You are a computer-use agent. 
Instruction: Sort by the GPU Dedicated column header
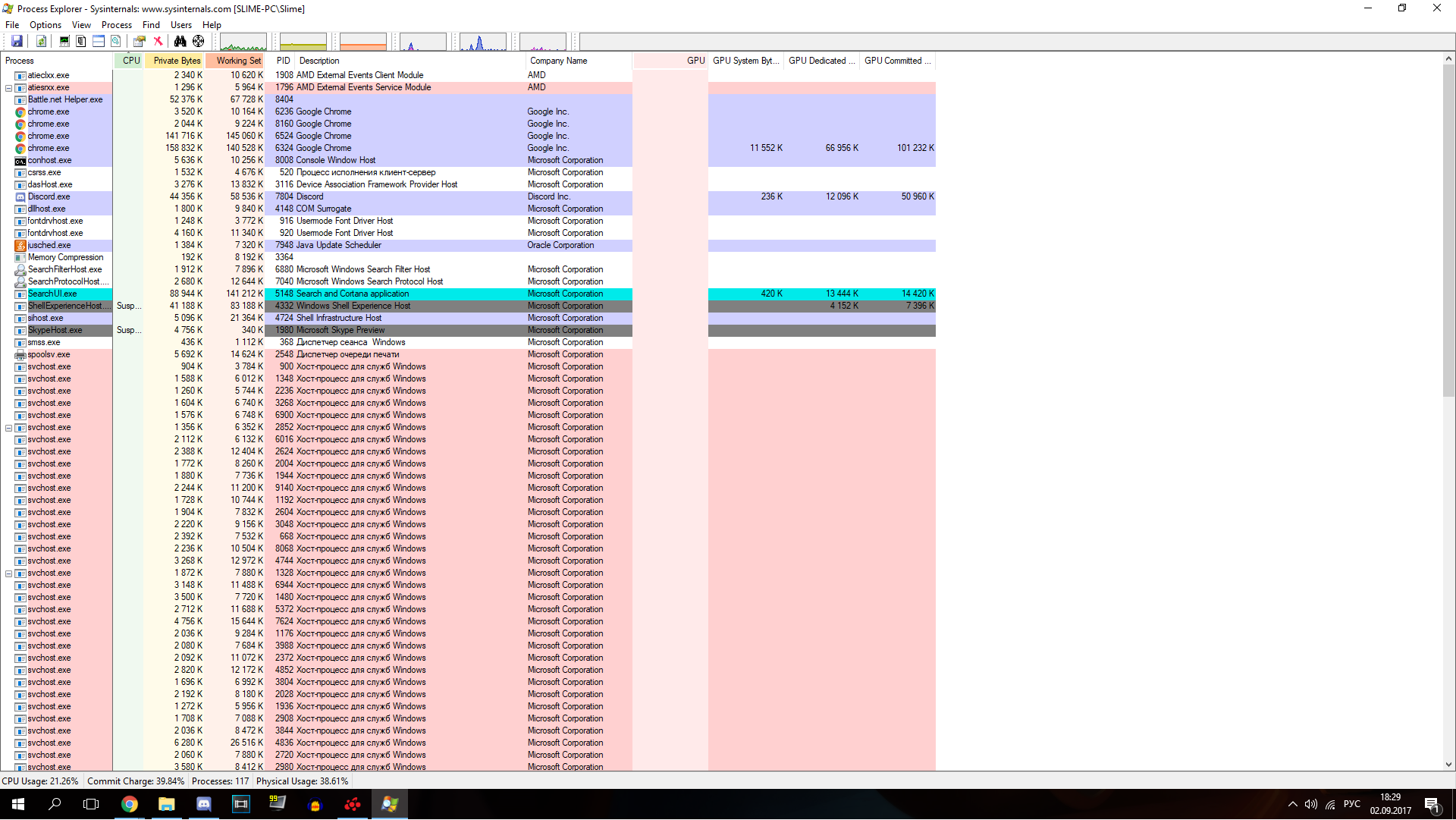pyautogui.click(x=822, y=61)
